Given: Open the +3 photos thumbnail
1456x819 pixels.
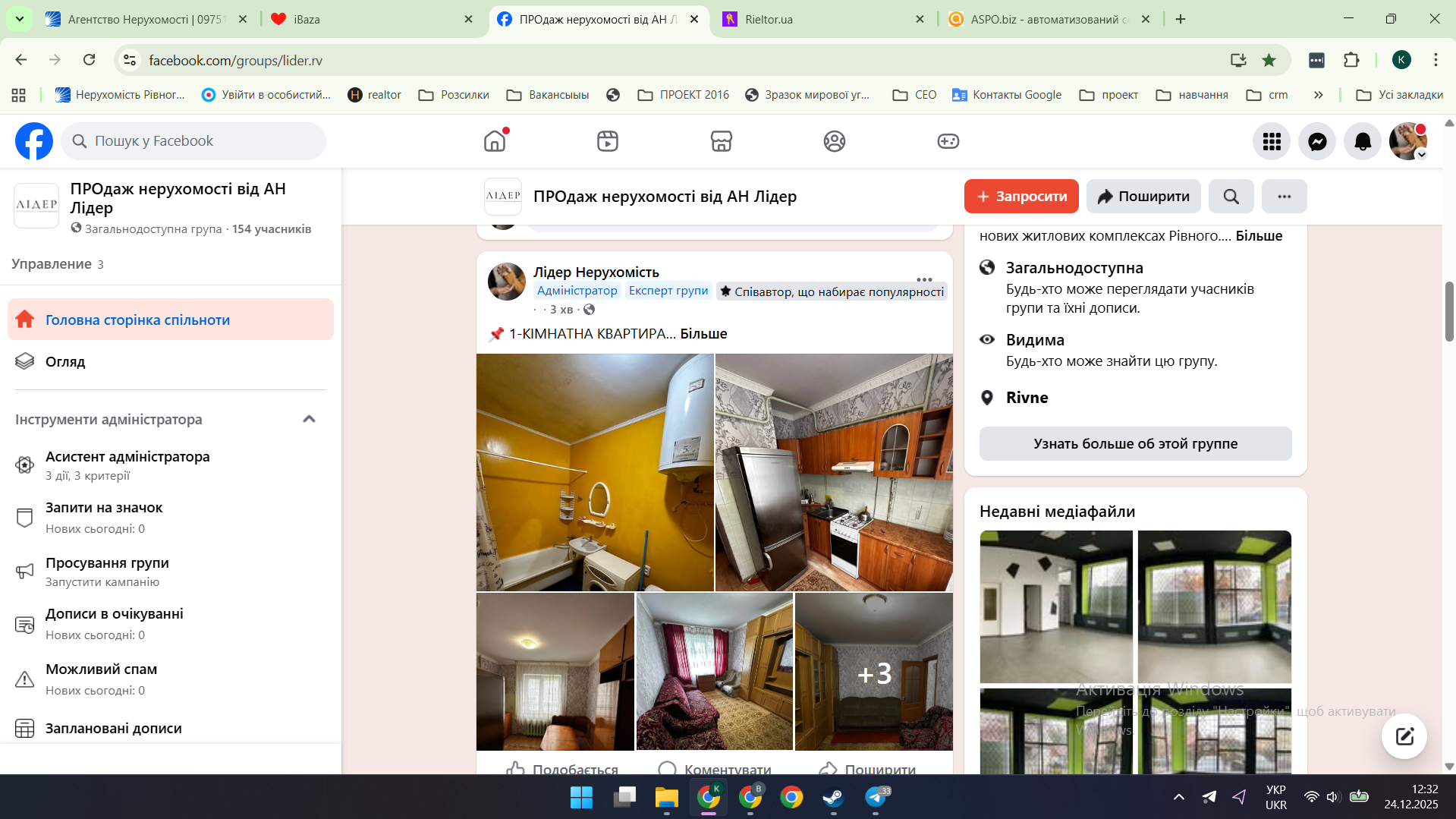Looking at the screenshot, I should (x=873, y=673).
